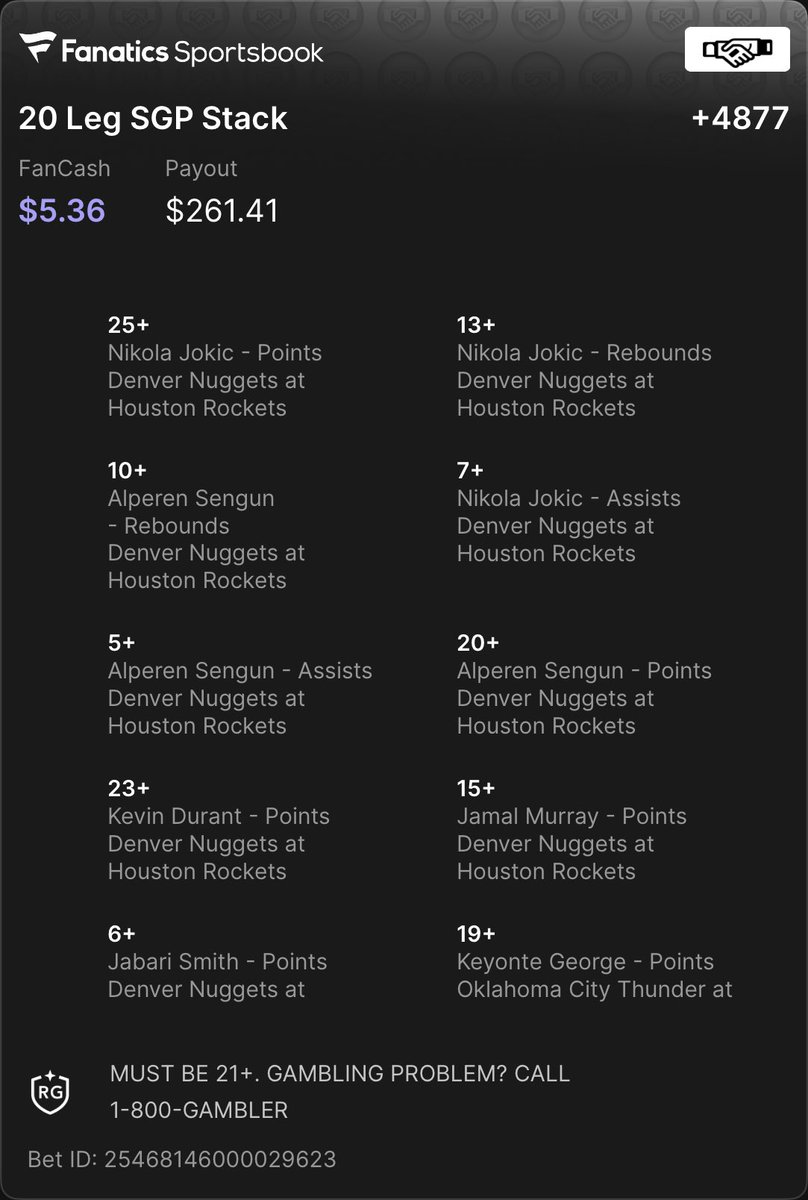Click the FanCash $5.36 amount
The height and width of the screenshot is (1200, 808).
tap(62, 210)
